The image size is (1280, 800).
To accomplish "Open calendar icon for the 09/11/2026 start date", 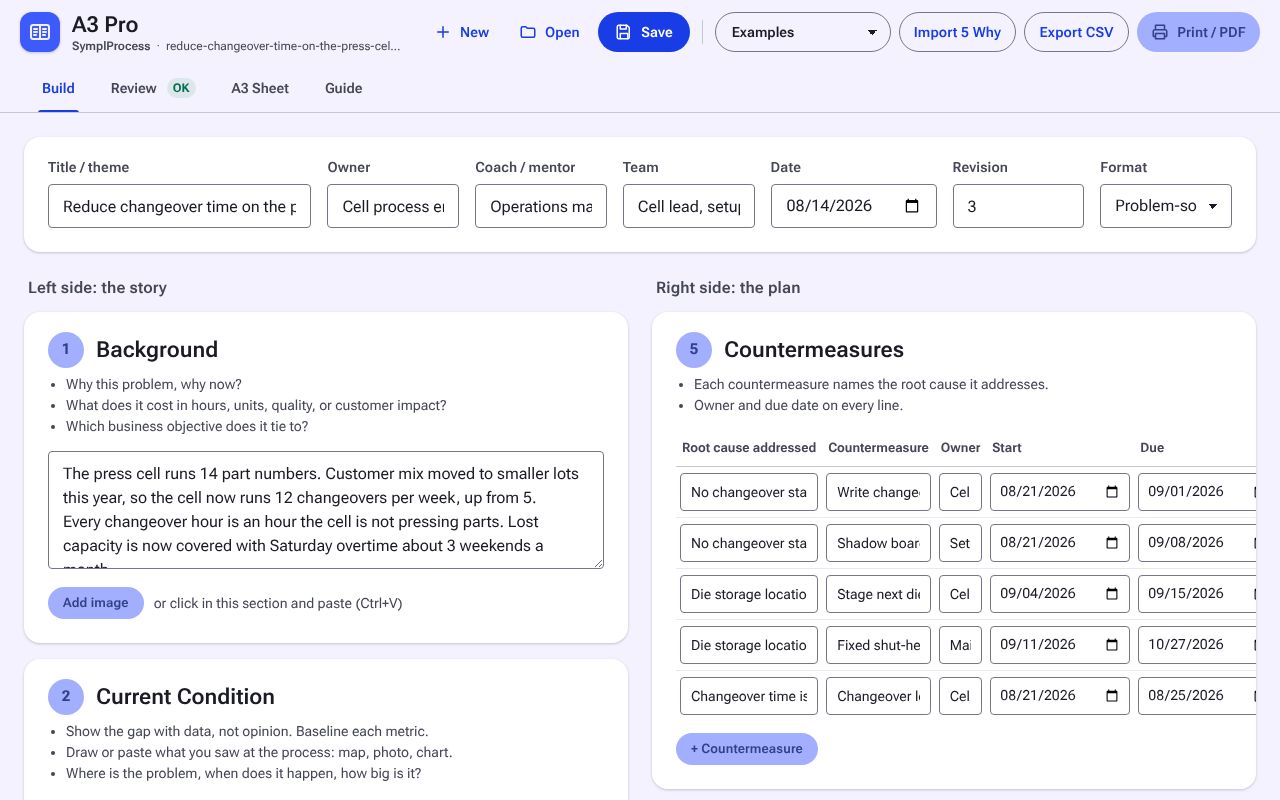I will (1112, 645).
